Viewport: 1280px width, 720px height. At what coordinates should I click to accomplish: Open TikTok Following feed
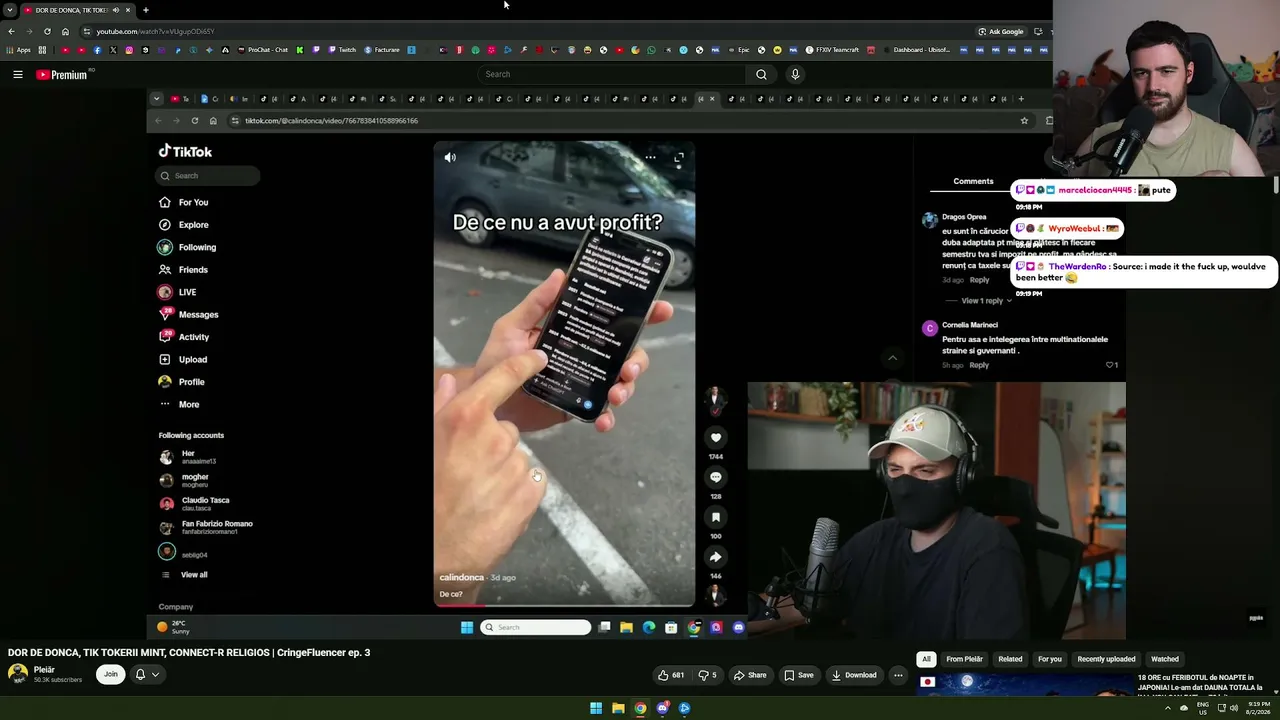point(187,247)
